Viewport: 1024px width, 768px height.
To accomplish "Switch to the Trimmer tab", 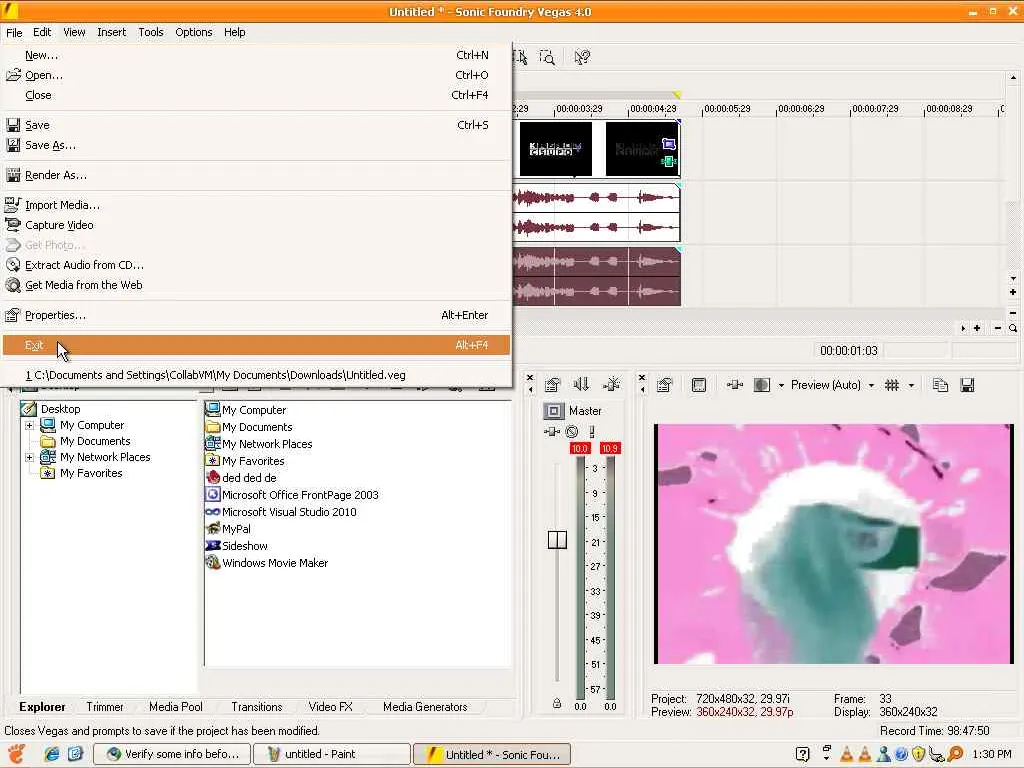I will point(104,707).
